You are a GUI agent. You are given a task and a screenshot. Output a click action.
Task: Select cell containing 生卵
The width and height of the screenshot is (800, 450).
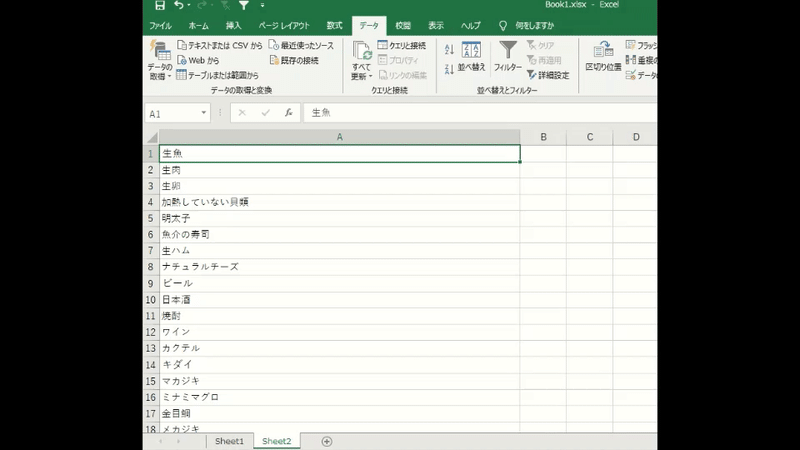[339, 186]
